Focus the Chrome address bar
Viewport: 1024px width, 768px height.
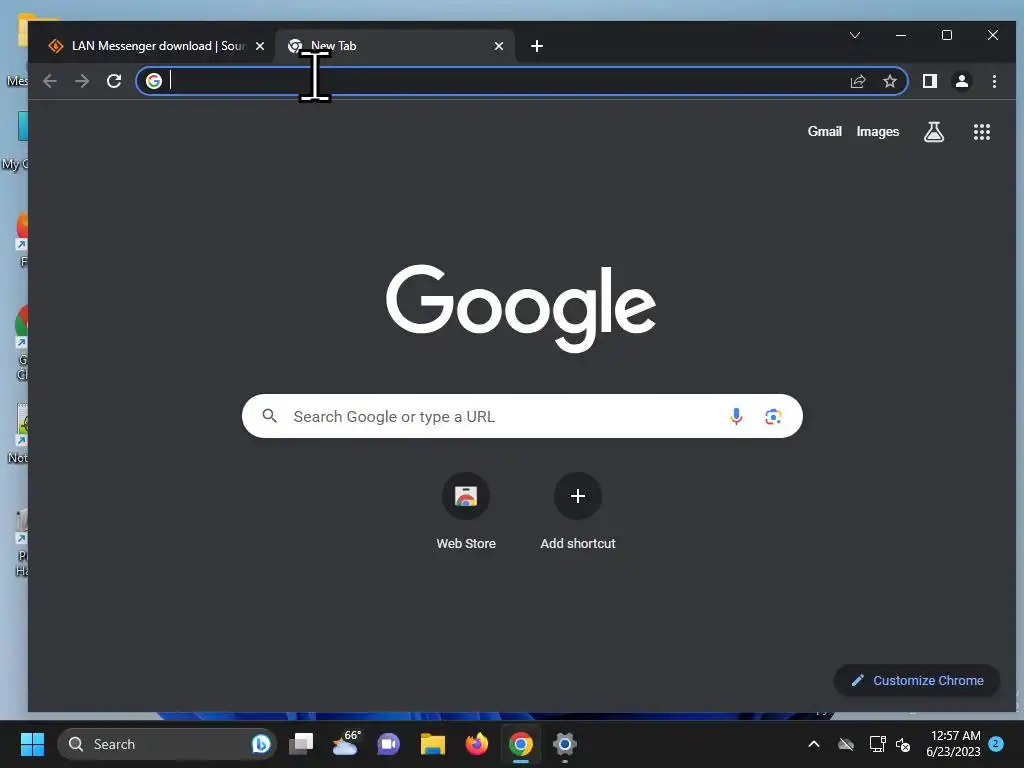(522, 81)
